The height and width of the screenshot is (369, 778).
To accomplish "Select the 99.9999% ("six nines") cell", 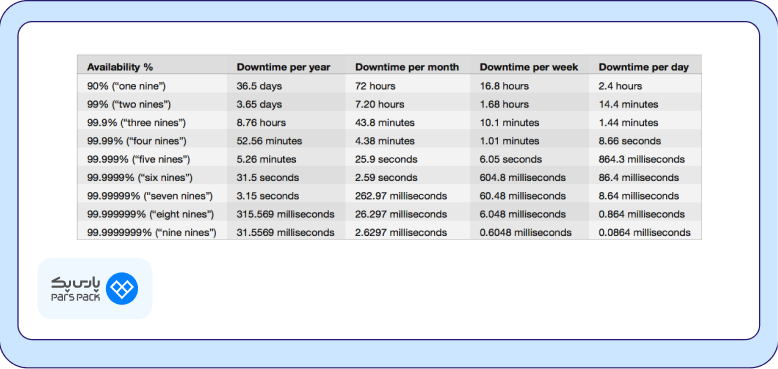I will pyautogui.click(x=140, y=178).
